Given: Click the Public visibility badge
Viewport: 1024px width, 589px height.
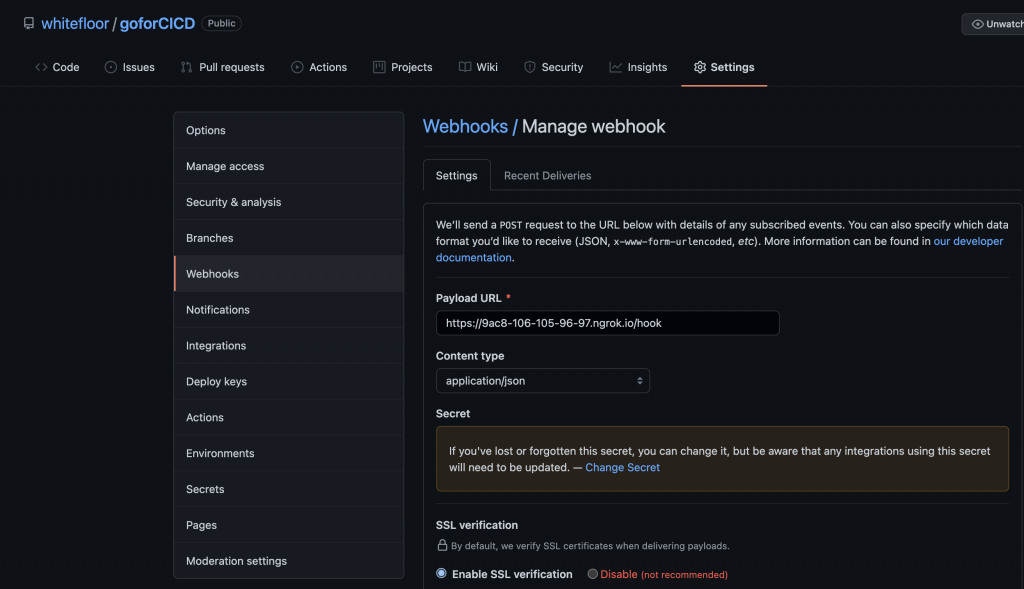Looking at the screenshot, I should click(221, 24).
